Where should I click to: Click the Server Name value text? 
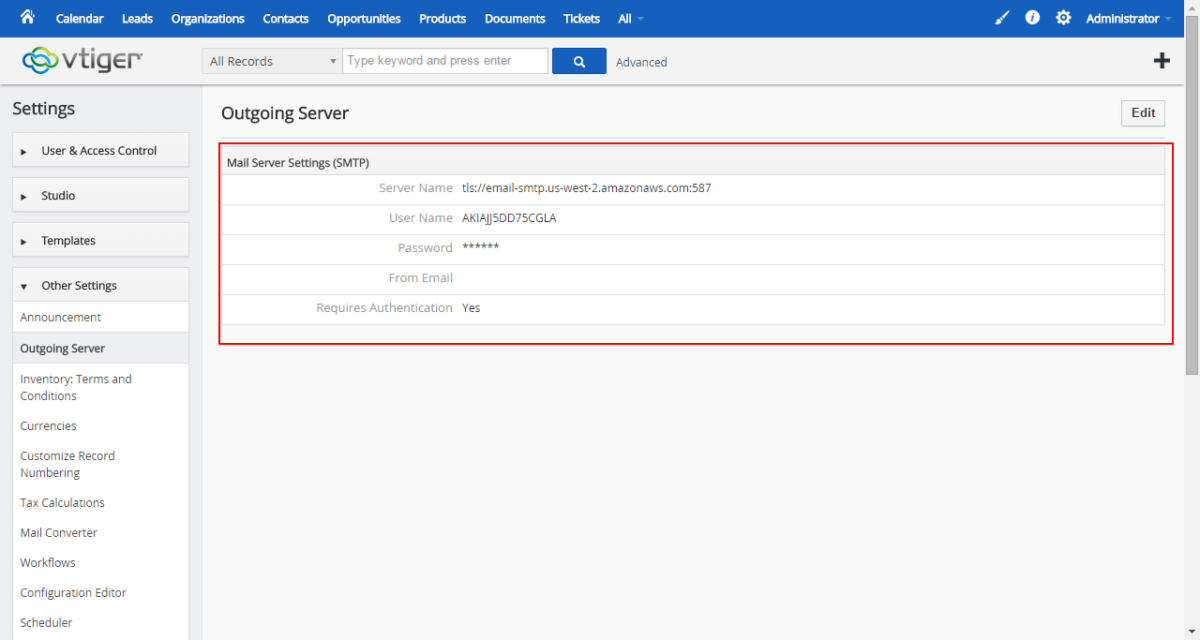point(587,188)
